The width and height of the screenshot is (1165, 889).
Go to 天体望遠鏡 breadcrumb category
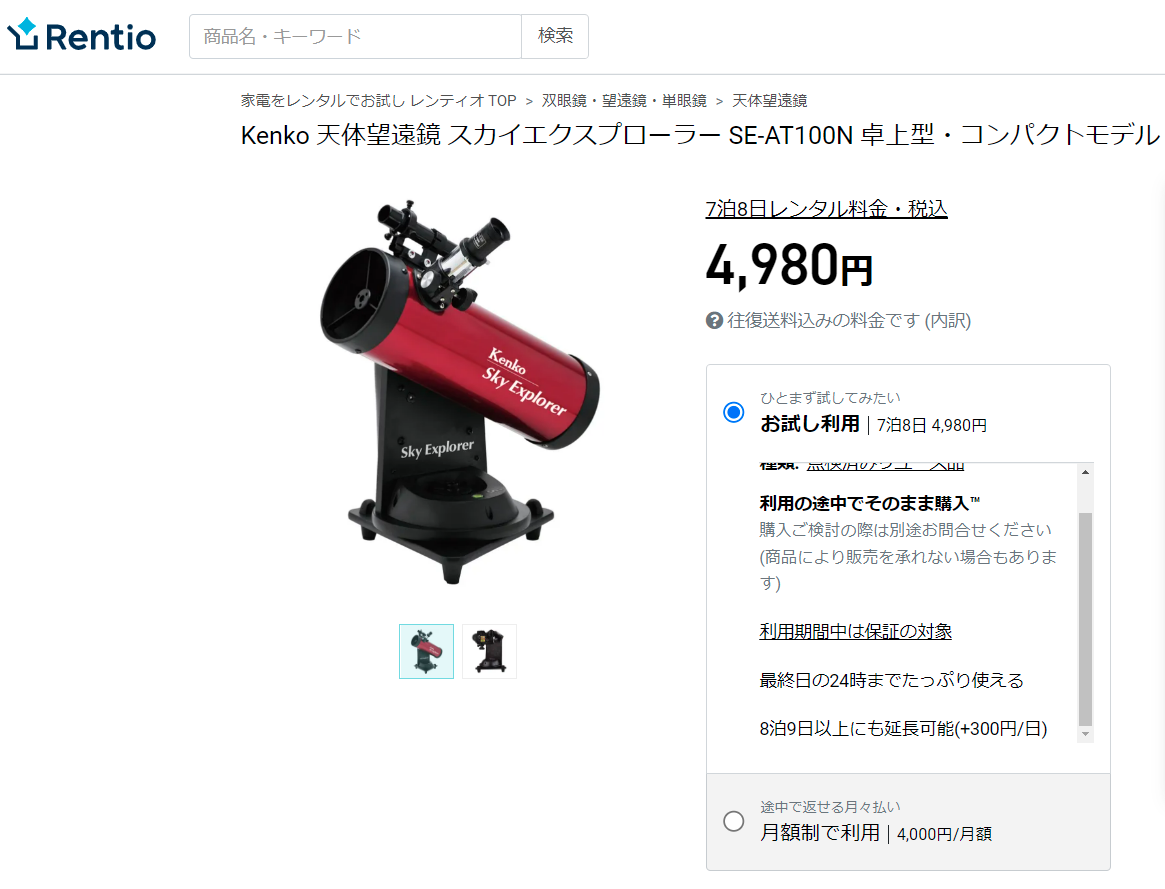click(x=770, y=100)
